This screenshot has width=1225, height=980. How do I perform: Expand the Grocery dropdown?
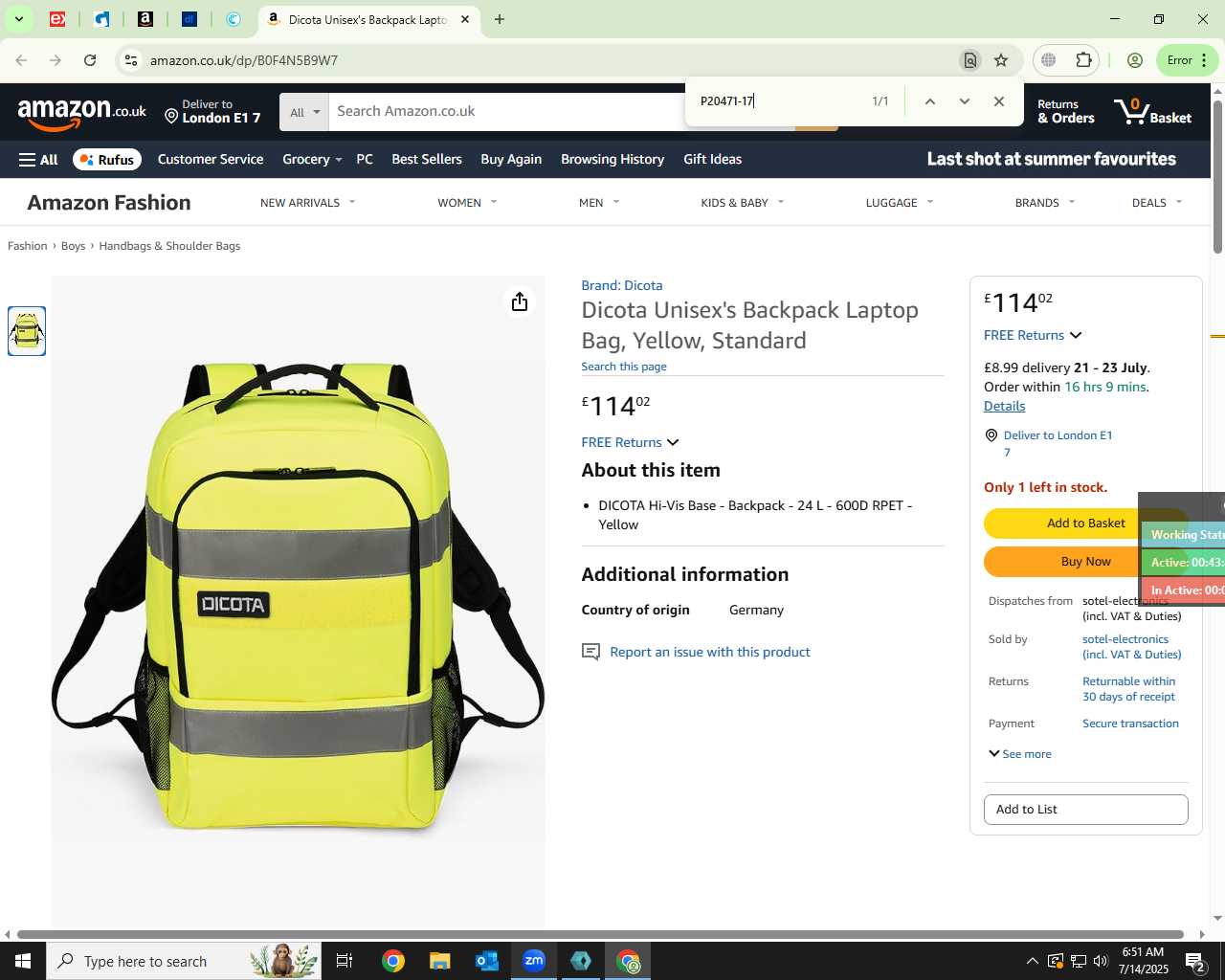[x=312, y=160]
